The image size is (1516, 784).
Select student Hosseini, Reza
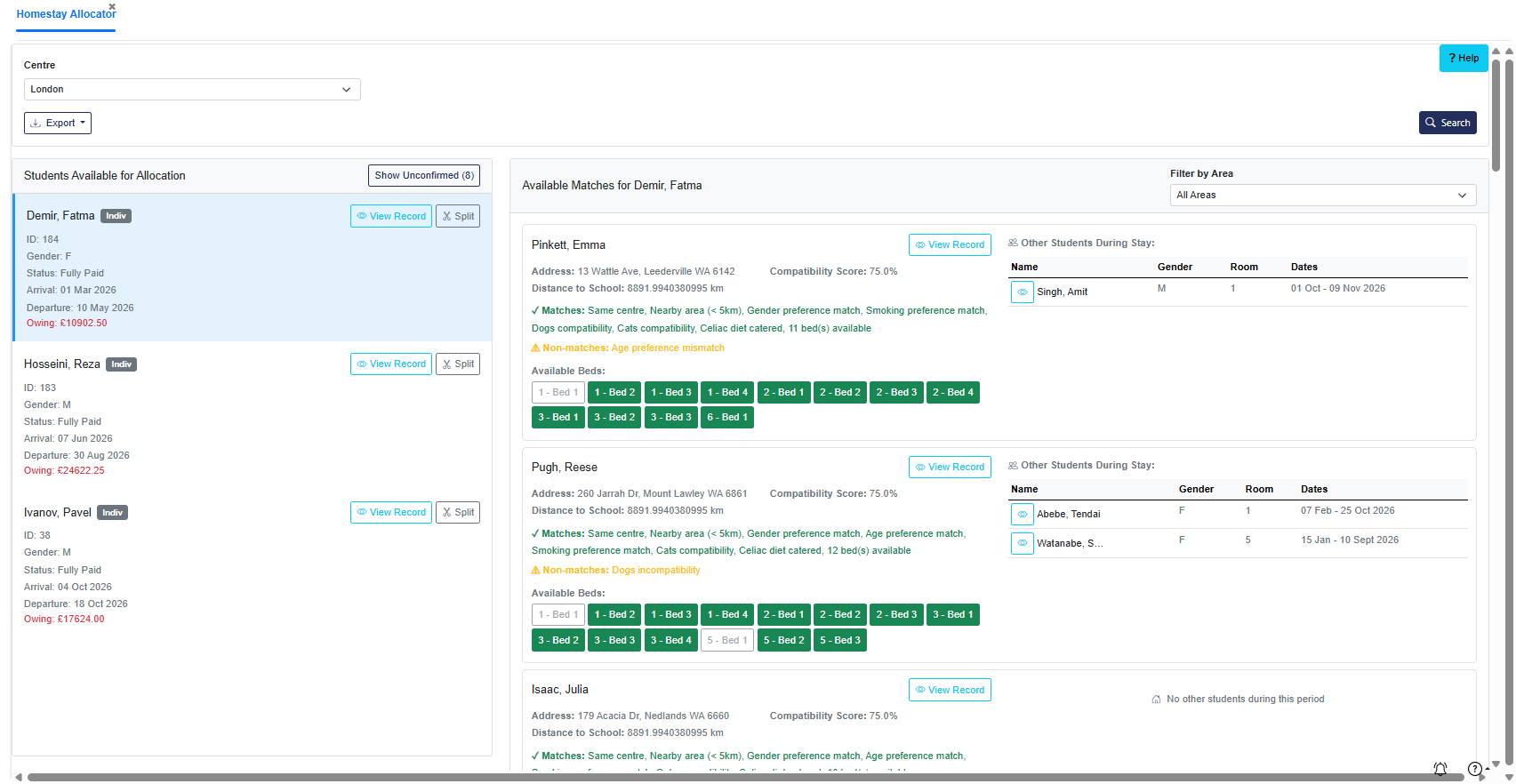point(252,415)
